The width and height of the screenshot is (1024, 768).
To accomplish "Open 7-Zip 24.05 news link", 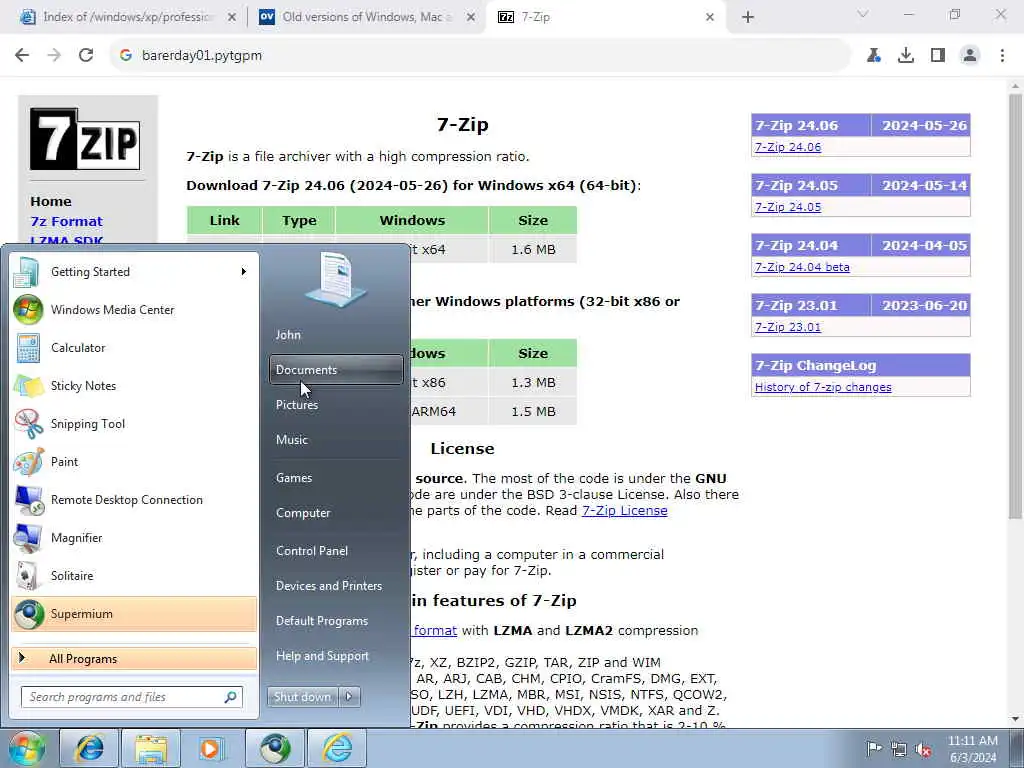I will pos(788,207).
